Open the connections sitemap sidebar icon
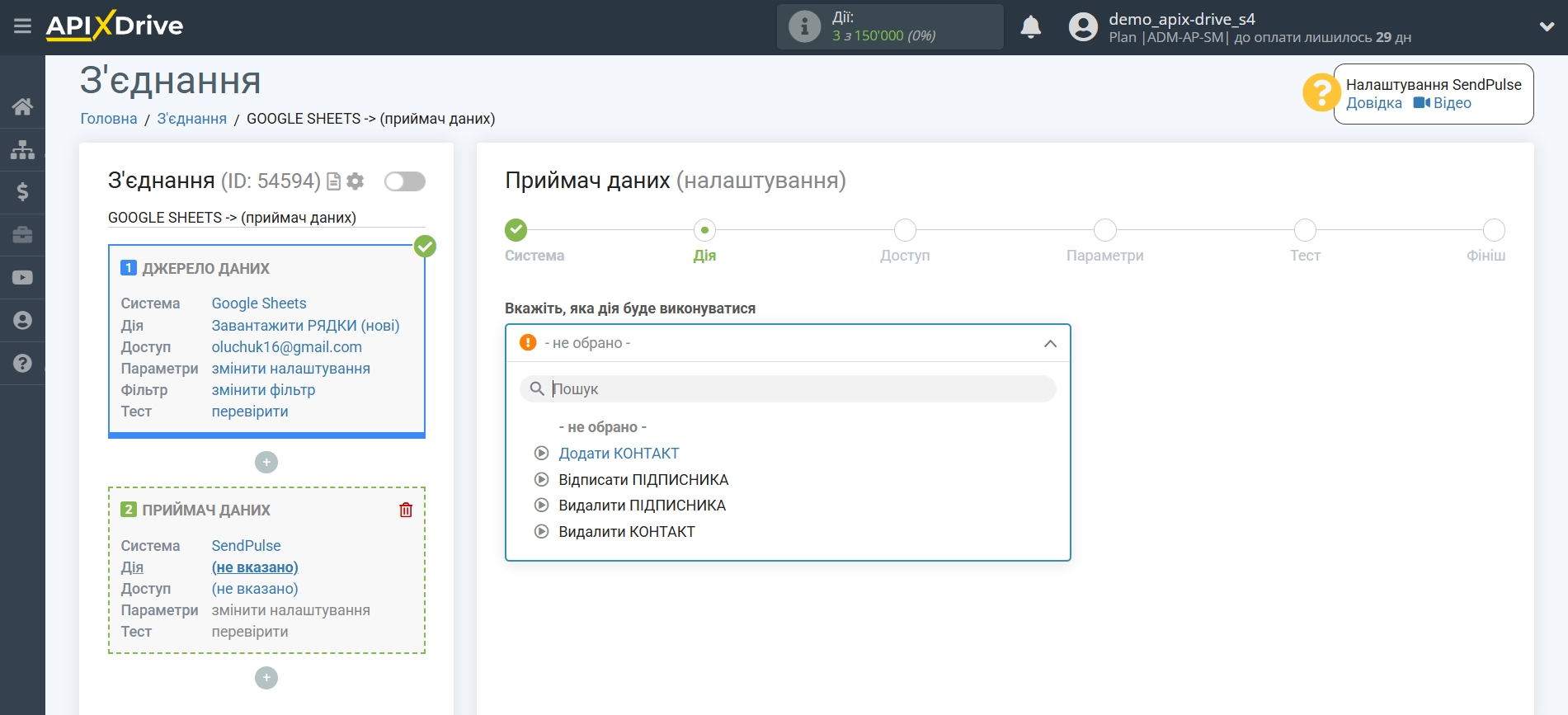The image size is (1568, 715). pos(22,149)
